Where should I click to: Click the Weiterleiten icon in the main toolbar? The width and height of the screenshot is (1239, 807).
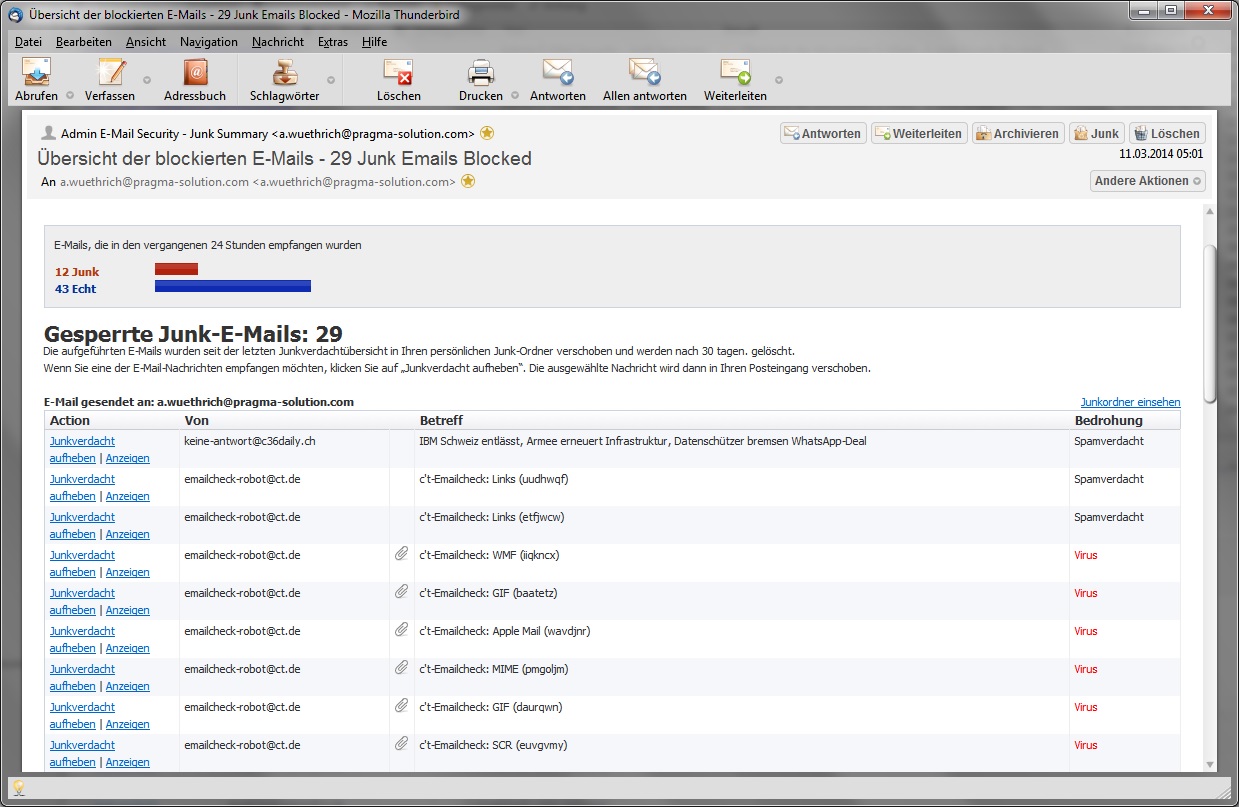tap(735, 73)
